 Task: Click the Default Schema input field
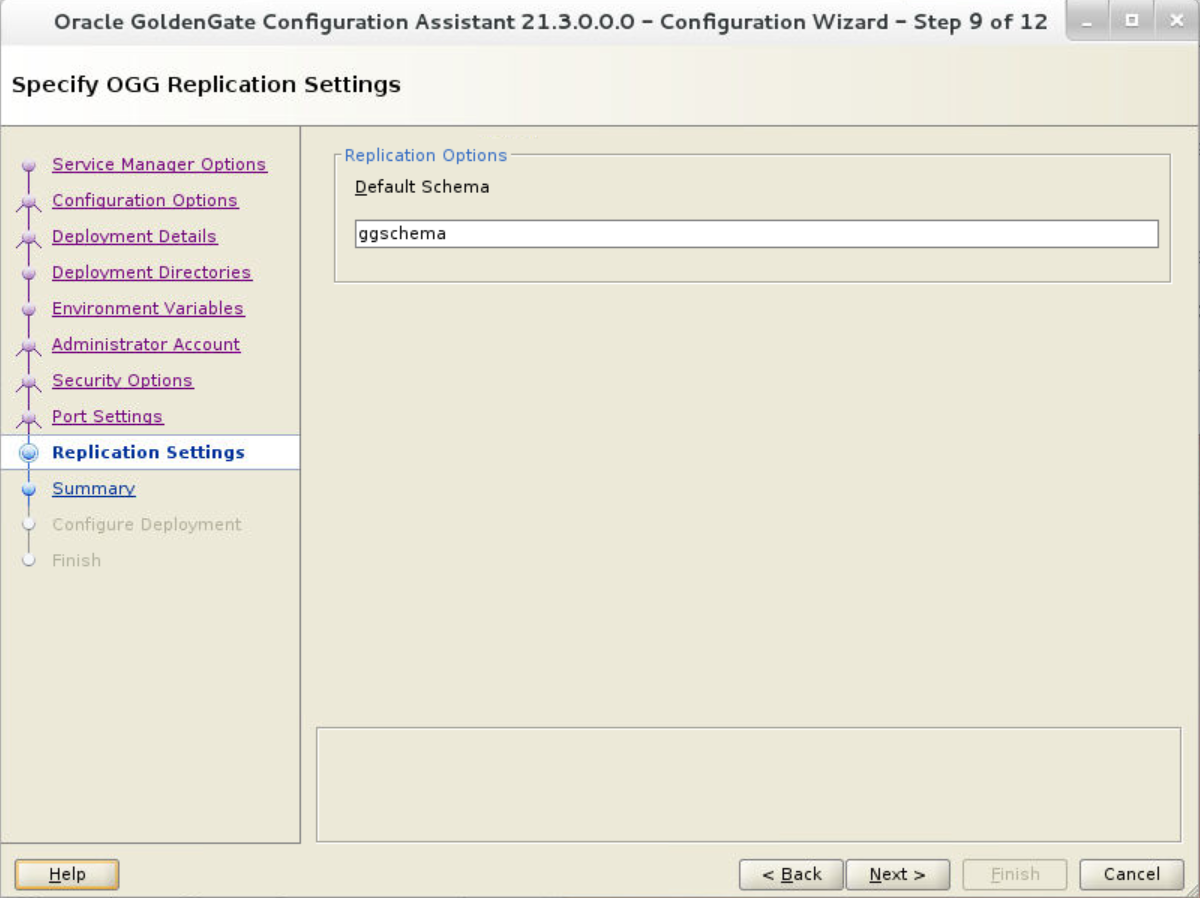pos(756,234)
